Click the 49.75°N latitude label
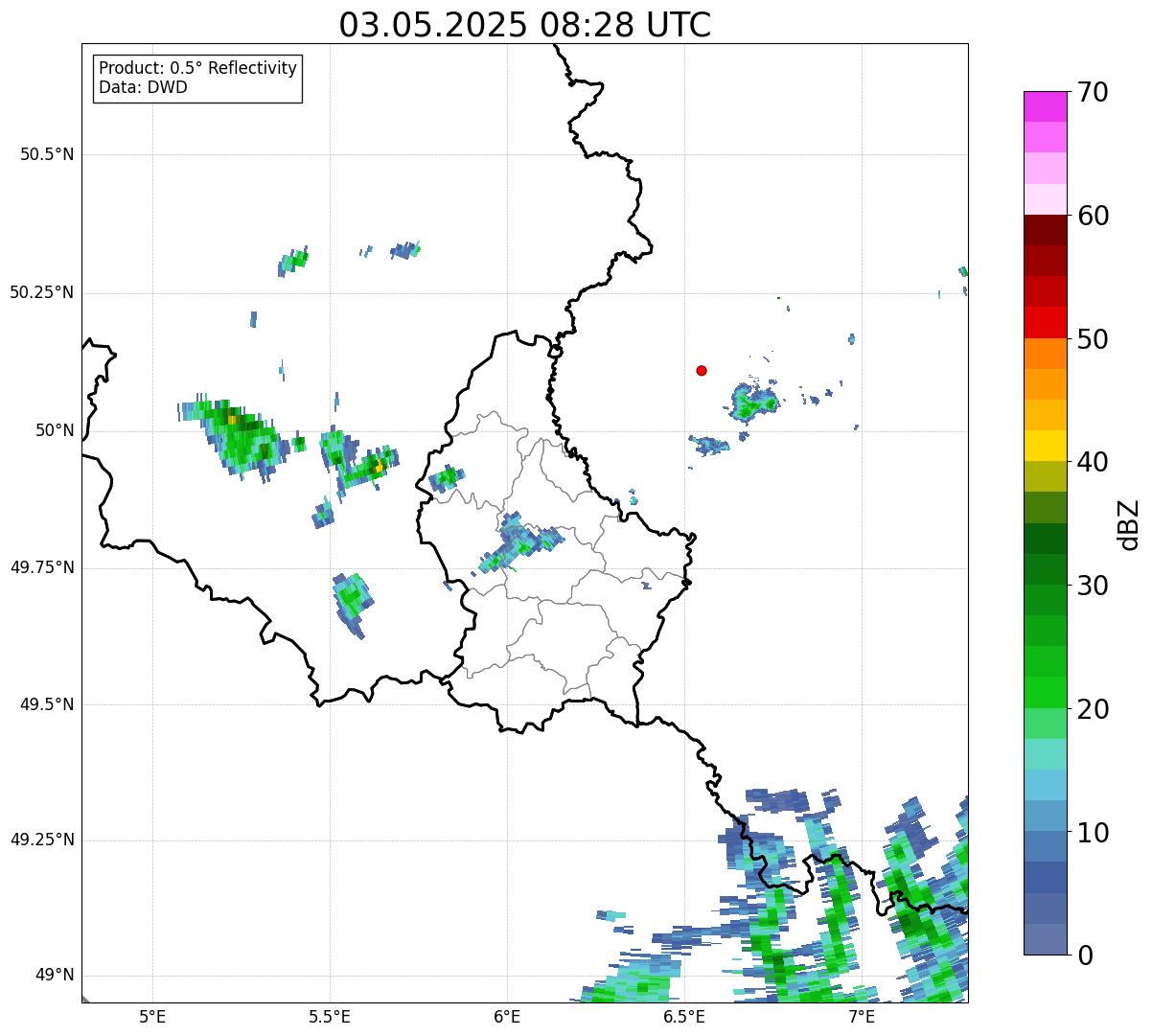 coord(41,567)
